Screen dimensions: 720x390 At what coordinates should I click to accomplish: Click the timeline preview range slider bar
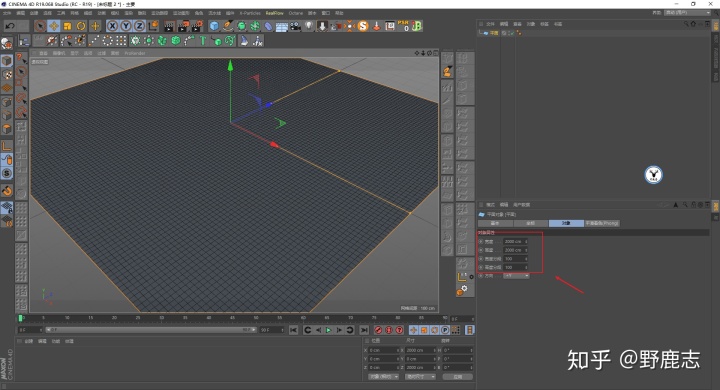[151, 330]
